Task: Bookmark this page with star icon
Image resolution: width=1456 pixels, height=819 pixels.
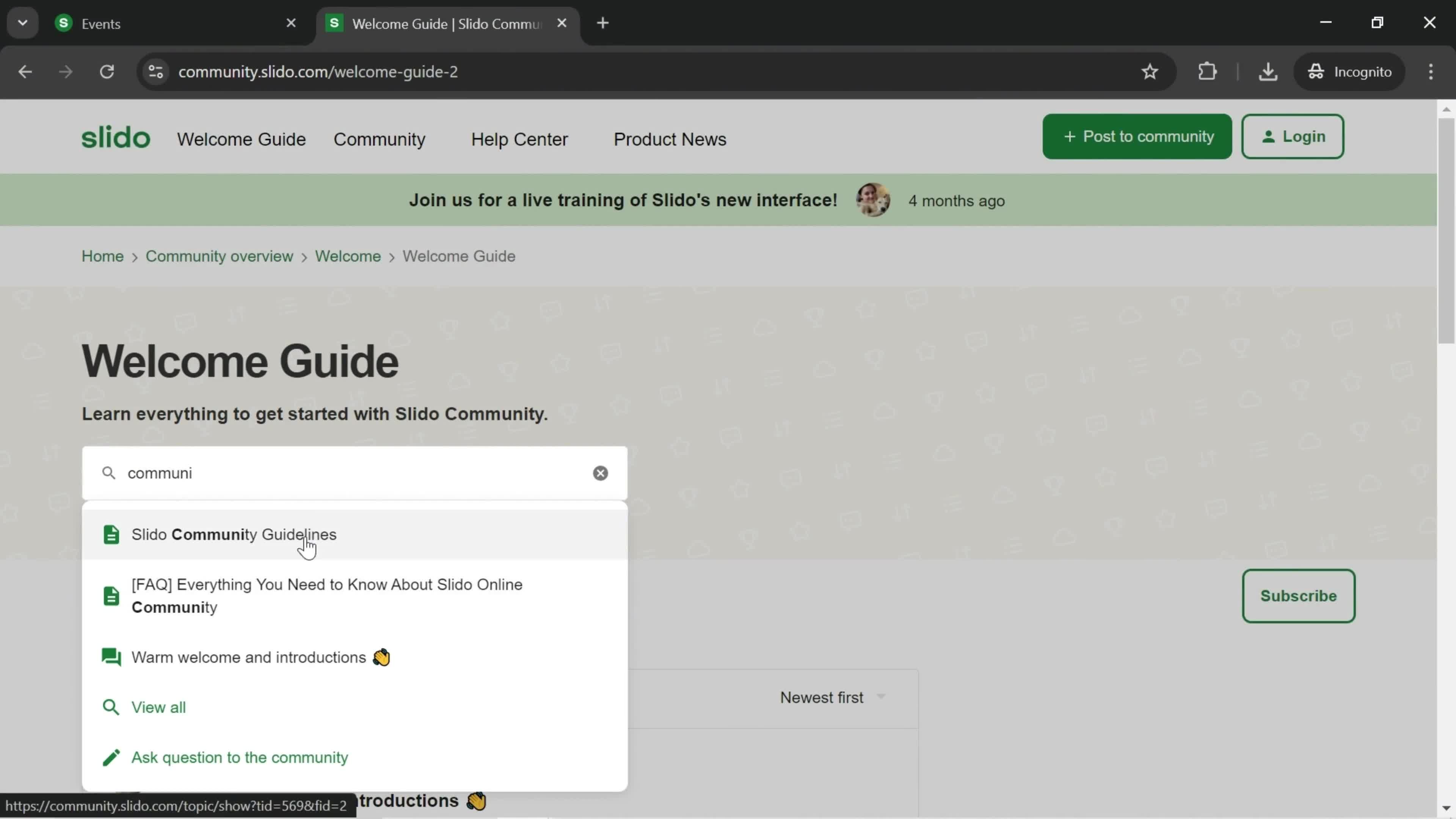Action: pos(1150,72)
